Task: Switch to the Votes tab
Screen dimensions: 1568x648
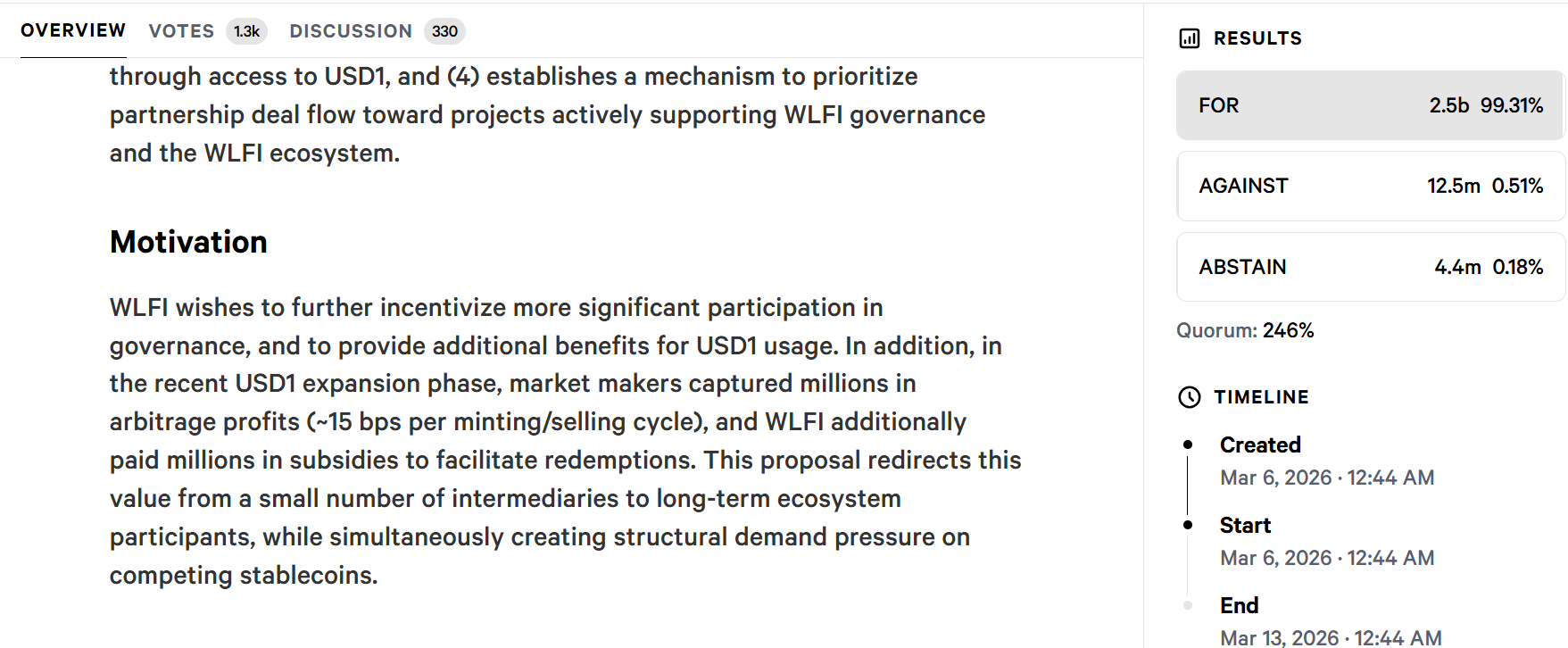Action: [181, 30]
